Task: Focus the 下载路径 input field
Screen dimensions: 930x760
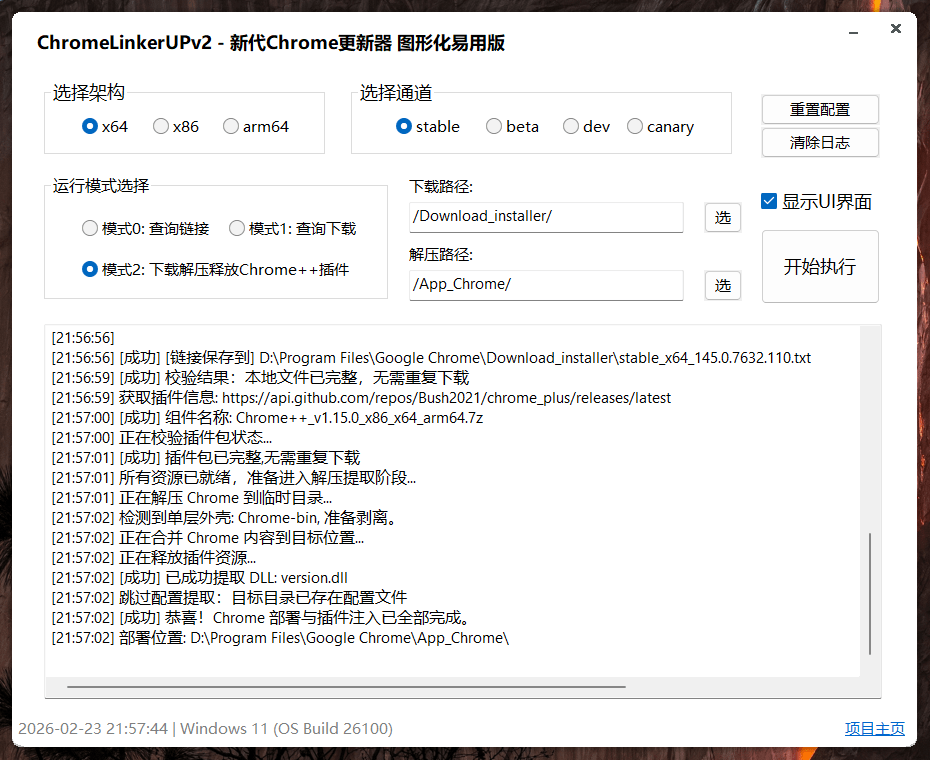Action: click(x=546, y=217)
